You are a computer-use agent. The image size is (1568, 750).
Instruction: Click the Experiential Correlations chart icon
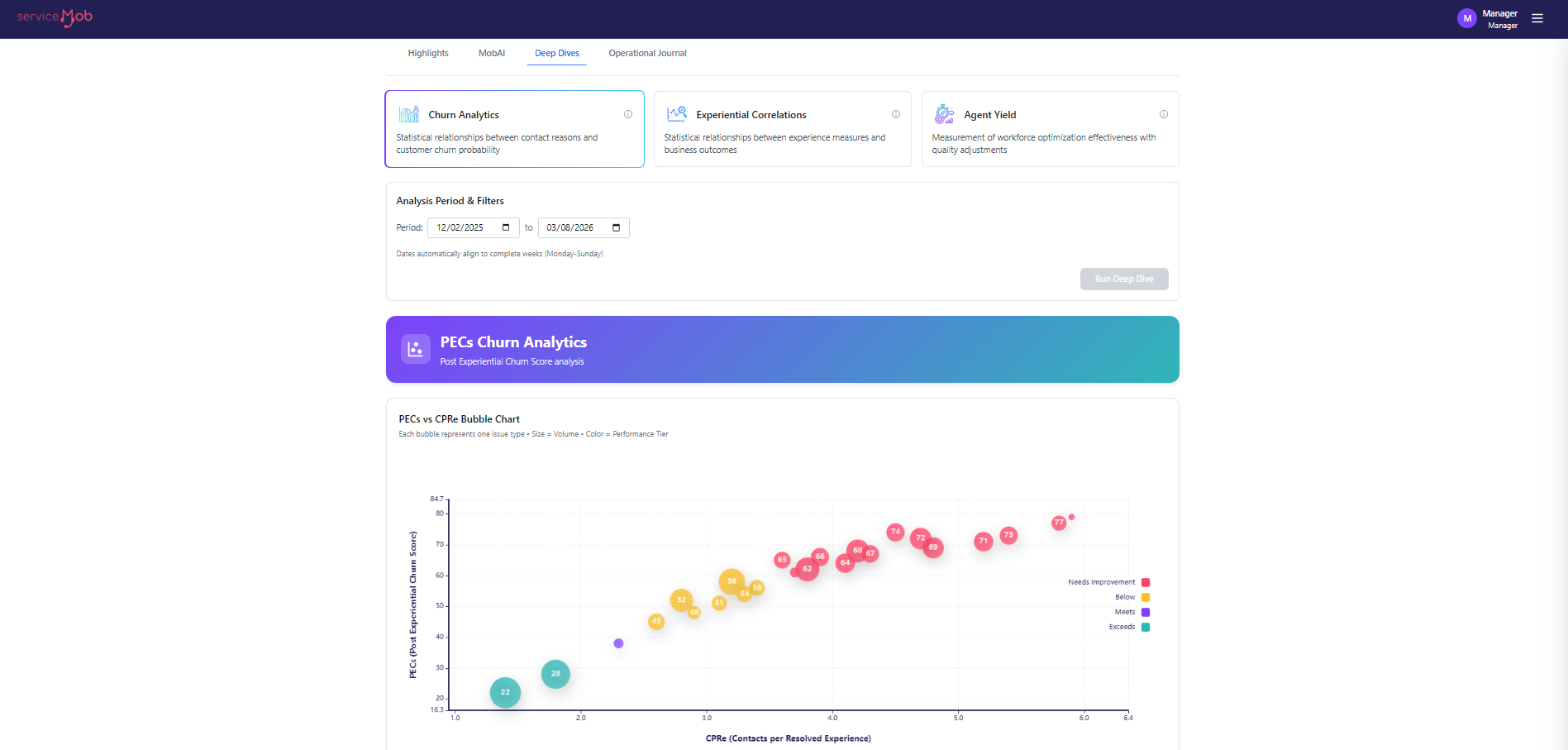[677, 114]
